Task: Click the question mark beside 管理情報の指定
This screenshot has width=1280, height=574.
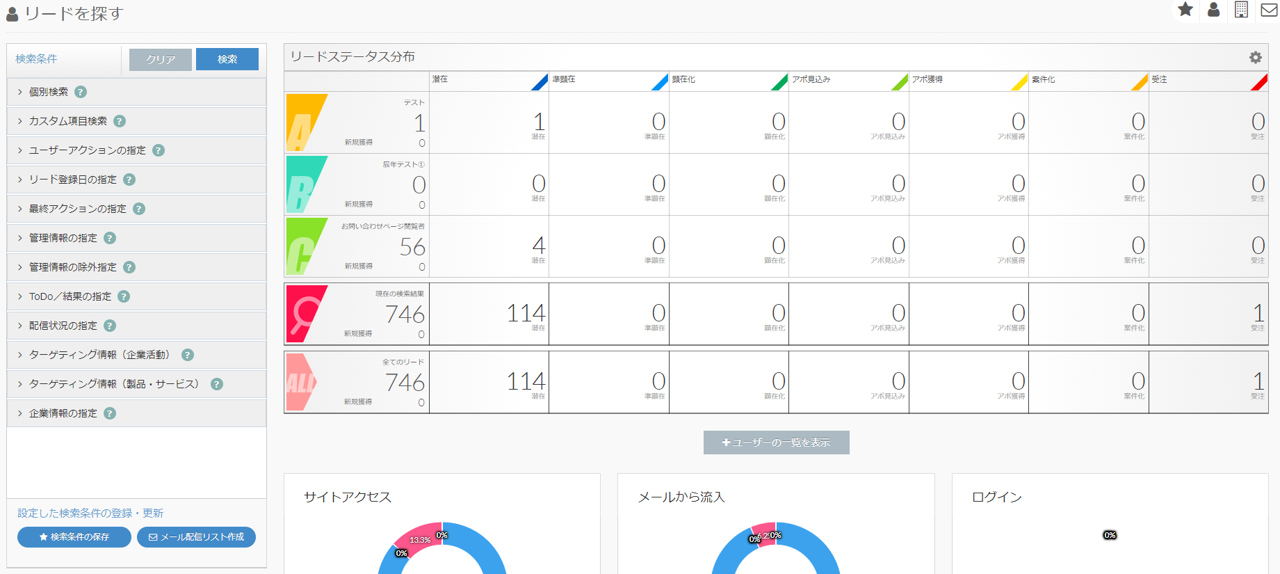Action: coord(110,238)
